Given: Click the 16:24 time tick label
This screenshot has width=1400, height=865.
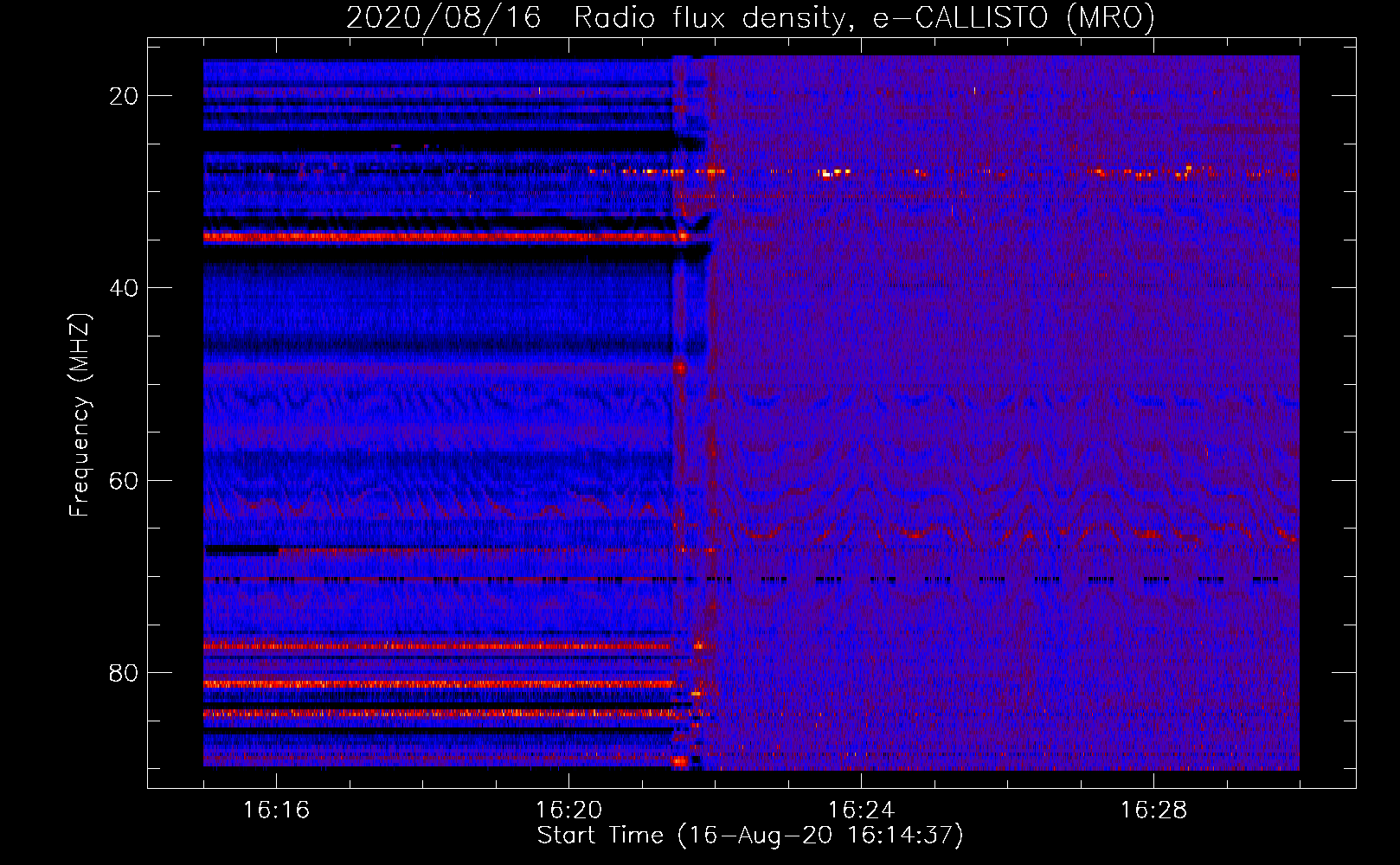Looking at the screenshot, I should (x=861, y=811).
